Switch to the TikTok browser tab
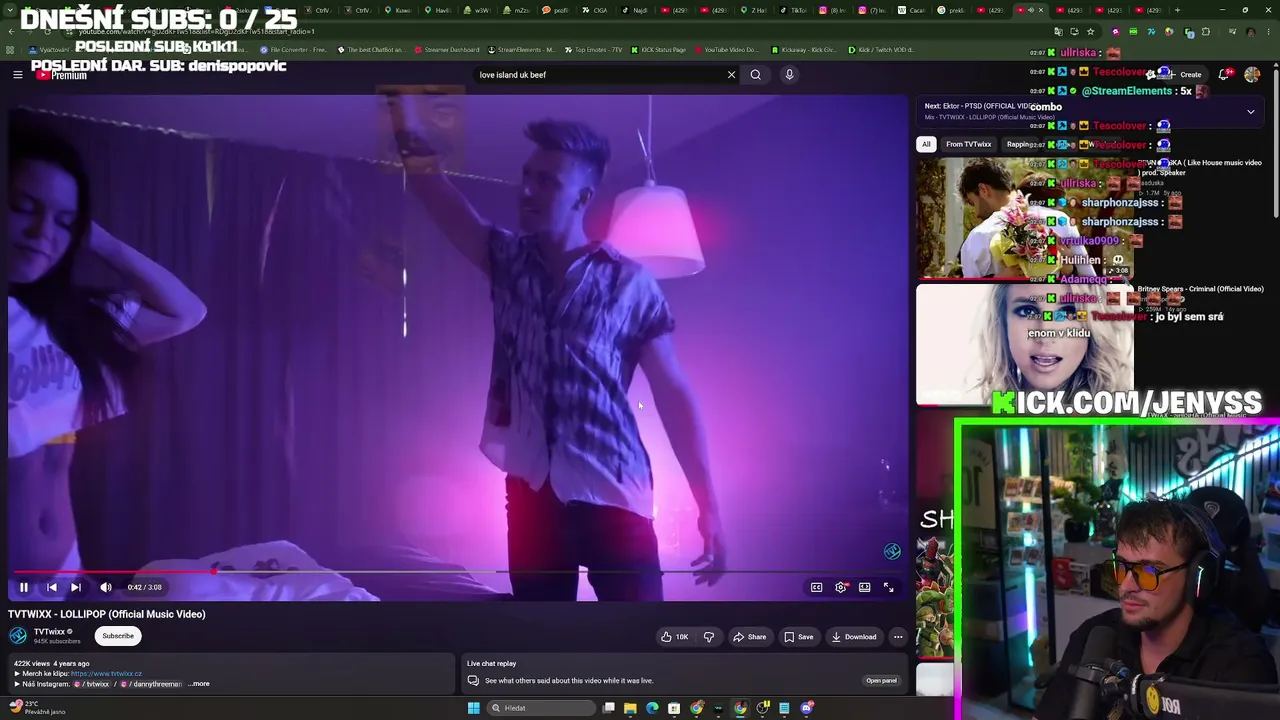 coord(794,10)
